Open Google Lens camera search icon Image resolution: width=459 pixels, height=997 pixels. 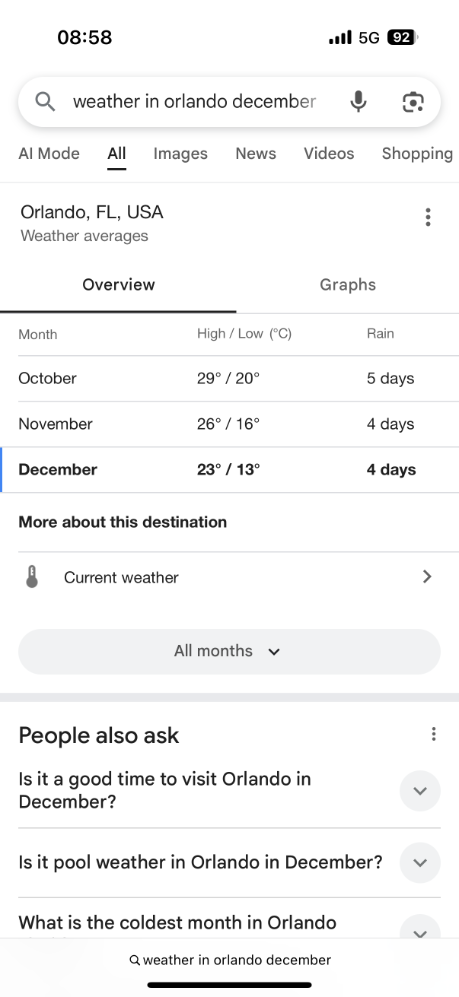pos(413,102)
